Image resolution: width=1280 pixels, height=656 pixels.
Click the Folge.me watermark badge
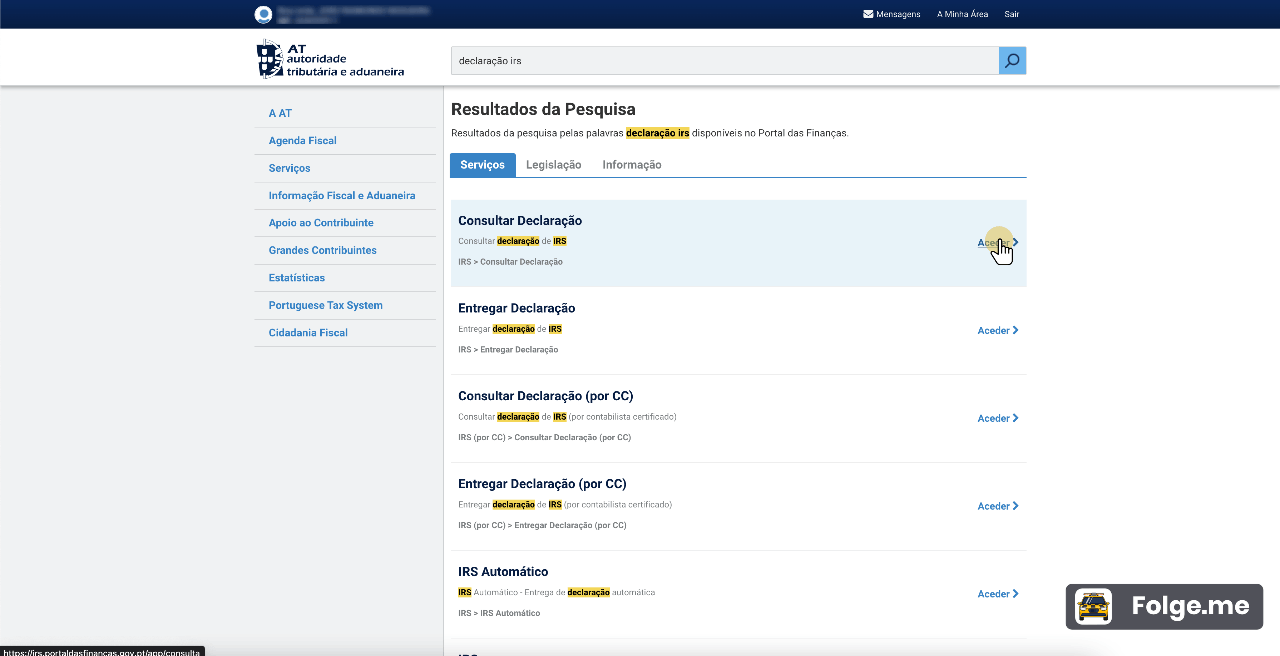click(1164, 606)
